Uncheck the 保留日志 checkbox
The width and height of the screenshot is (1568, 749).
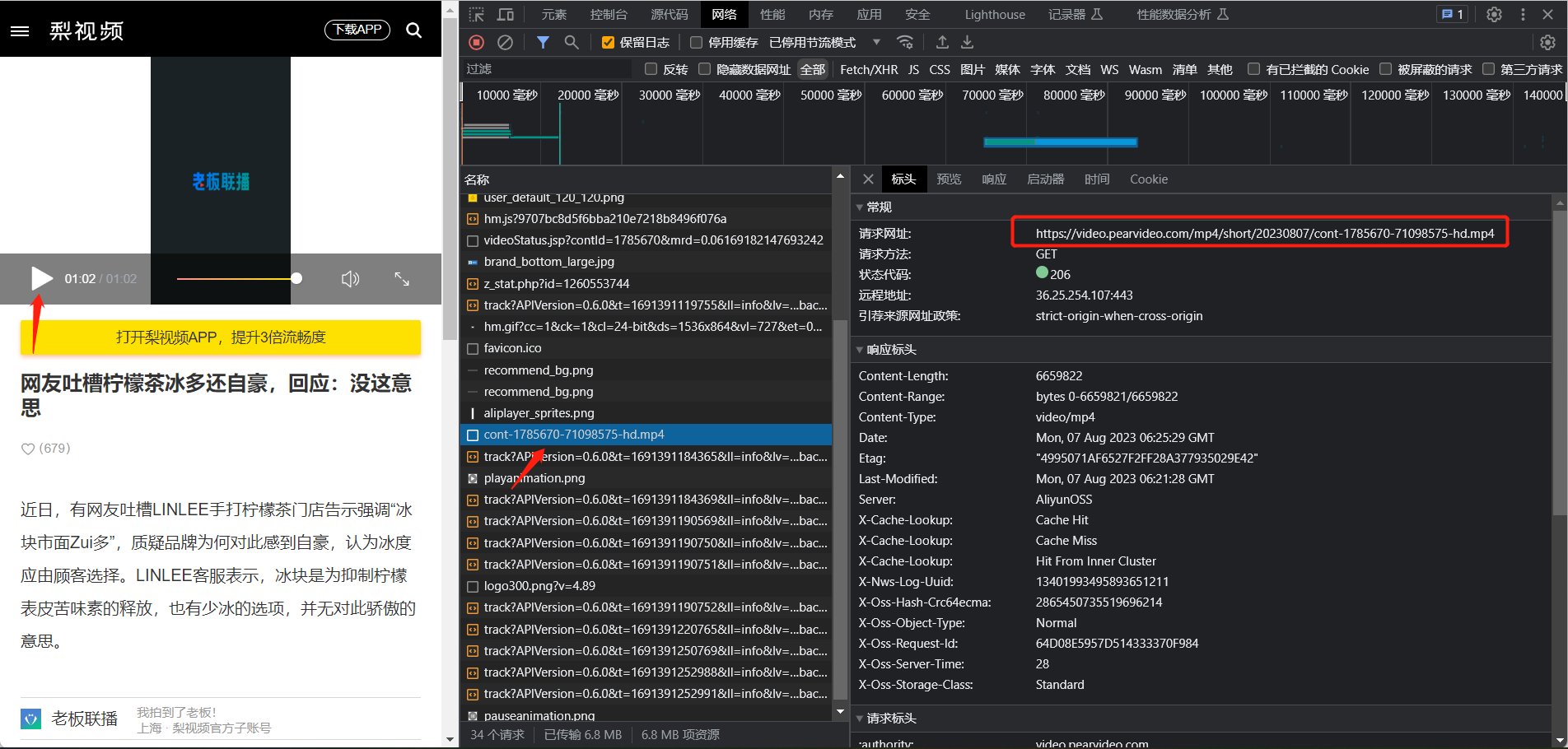[x=608, y=43]
